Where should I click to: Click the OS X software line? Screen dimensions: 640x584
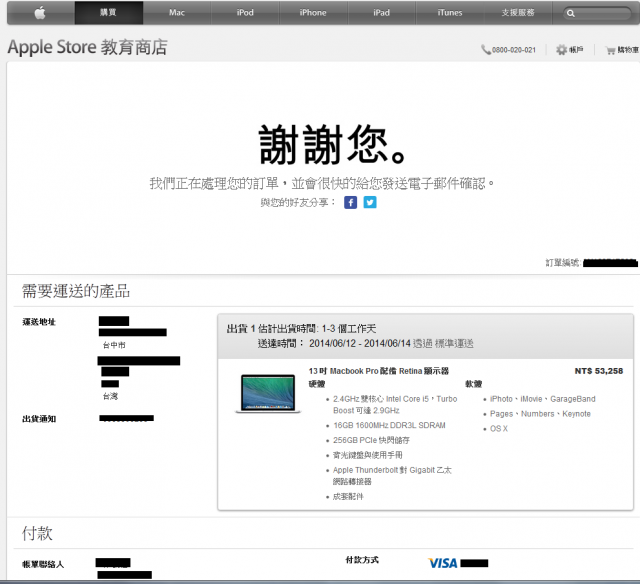coord(499,429)
